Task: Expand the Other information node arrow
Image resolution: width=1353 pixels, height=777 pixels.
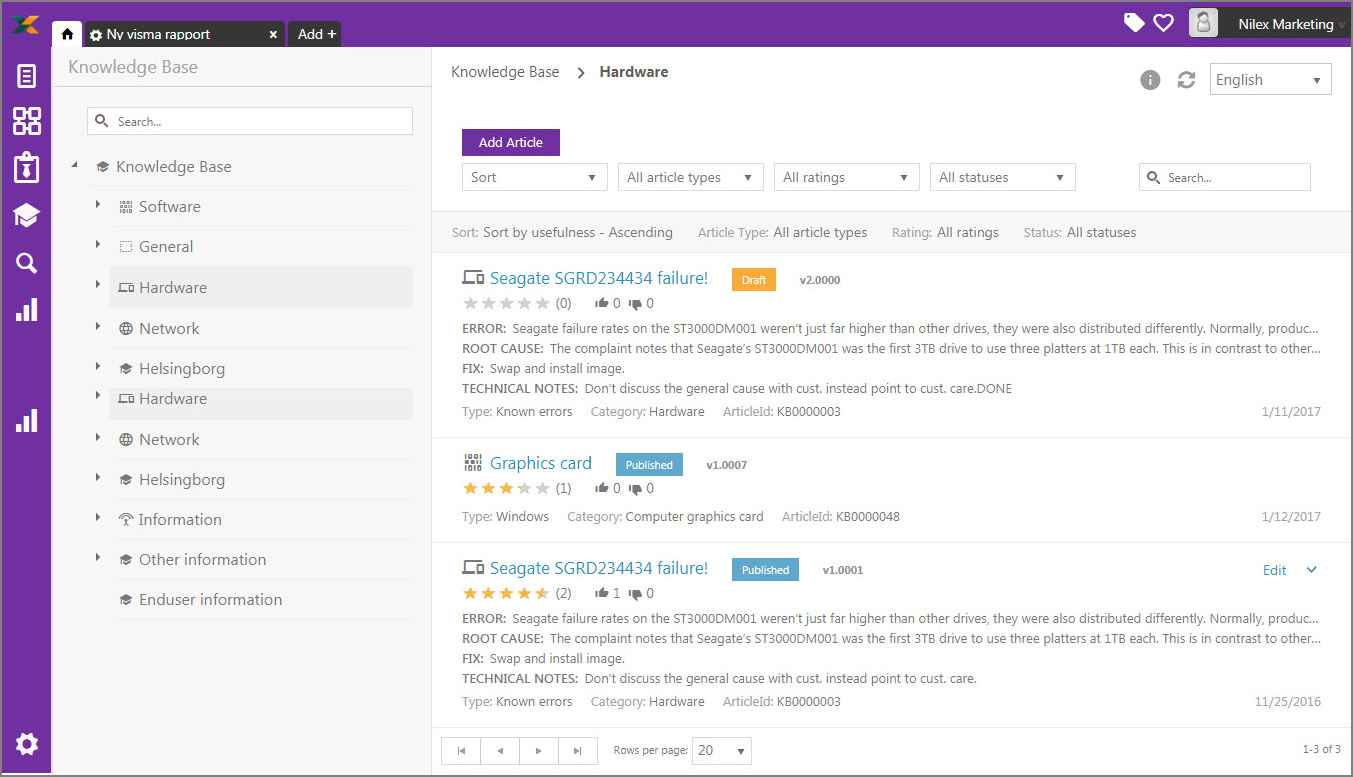Action: pos(98,557)
